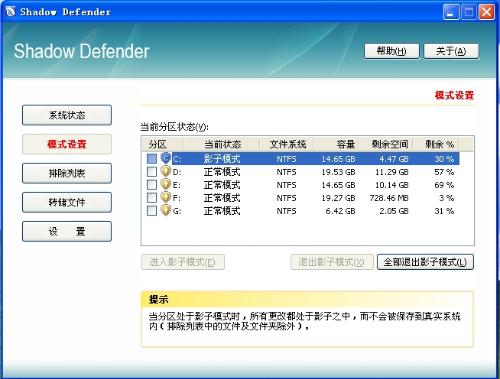Tick the checkbox for partition C:

click(152, 159)
